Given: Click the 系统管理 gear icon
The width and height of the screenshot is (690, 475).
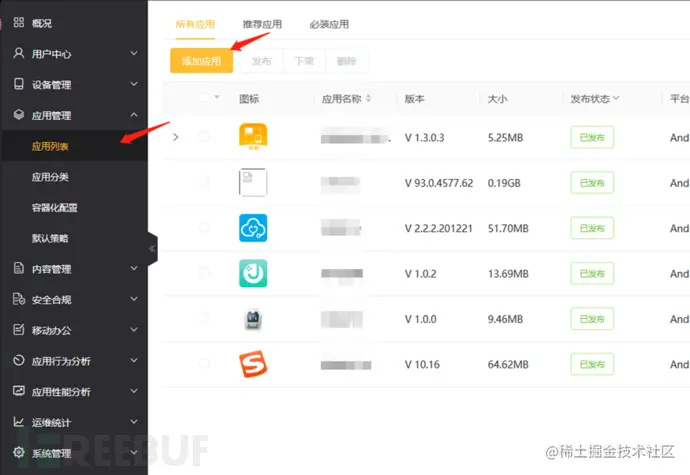Looking at the screenshot, I should coord(18,452).
